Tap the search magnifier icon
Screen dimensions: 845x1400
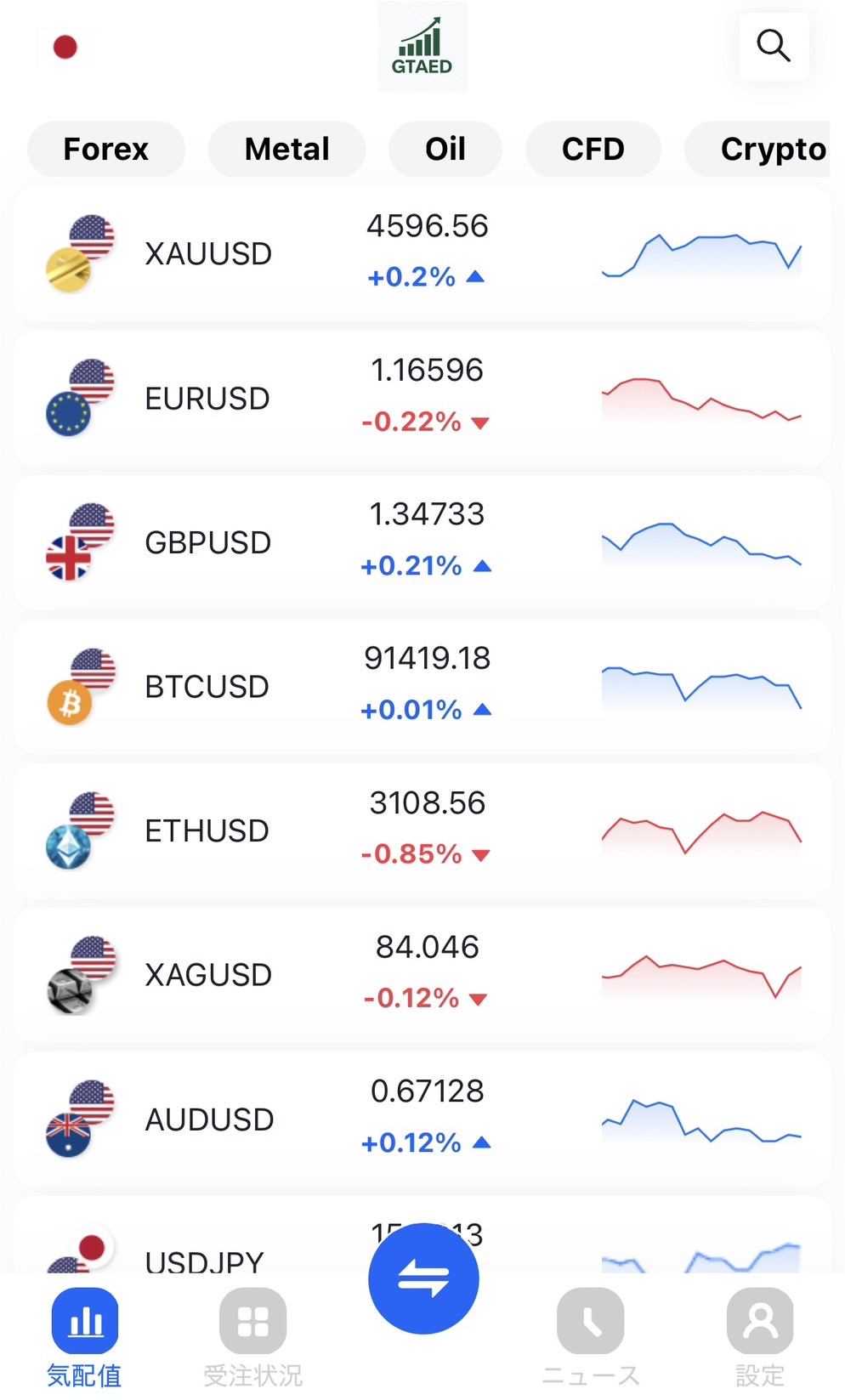point(773,47)
